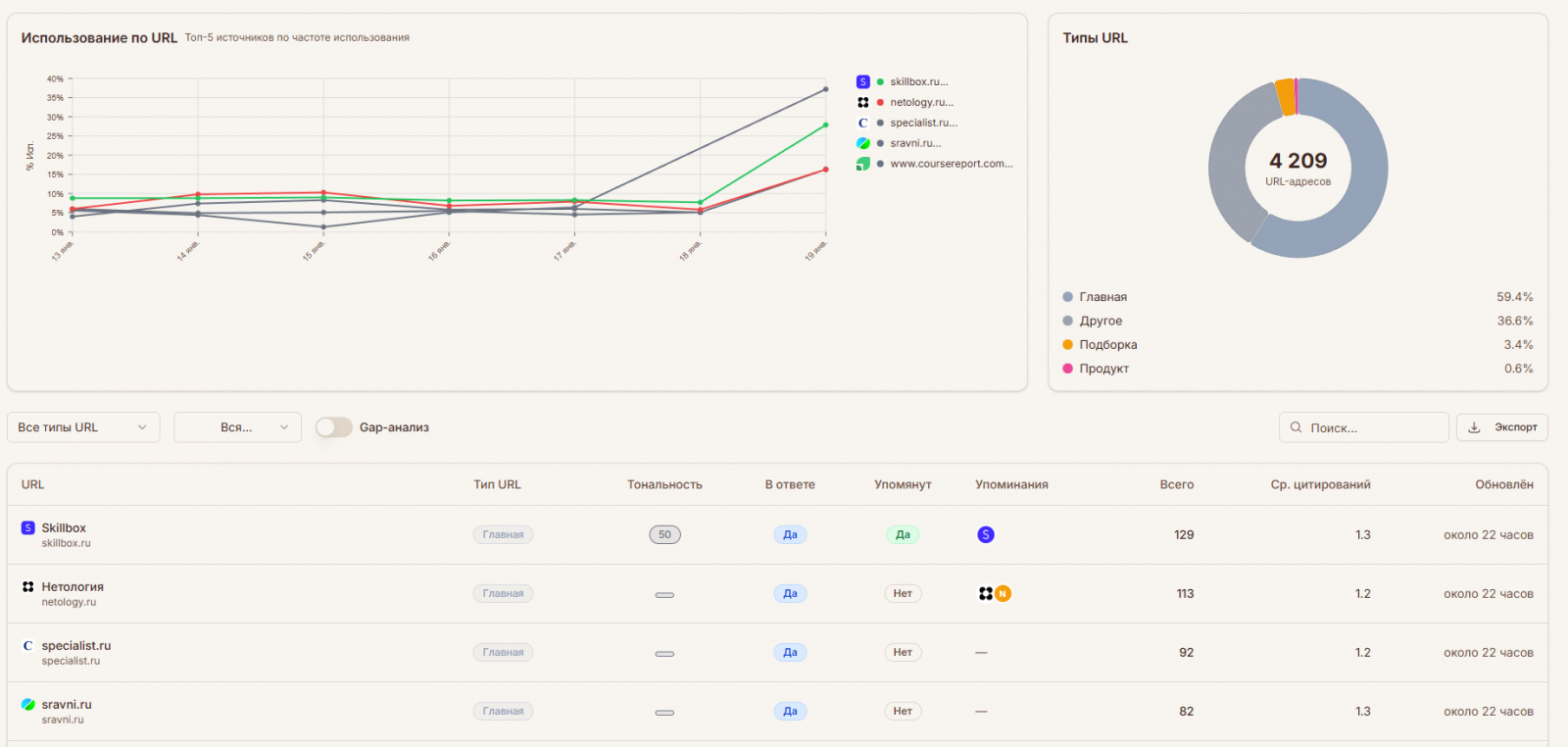Screen dimensions: 1568x747
Task: Select specialist.ru... in the chart legend
Action: pos(924,124)
